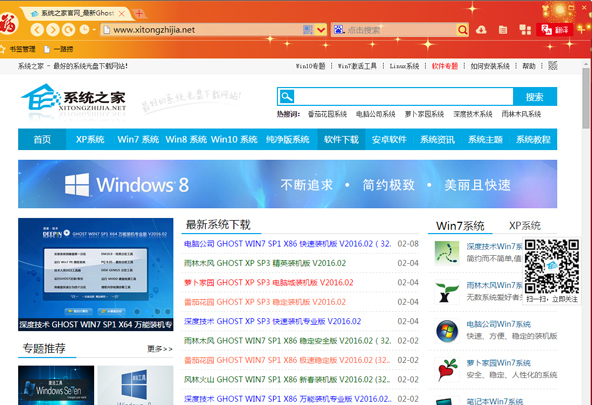592x405 pixels.
Task: Open the 如何安装系统 top link
Action: [490, 66]
